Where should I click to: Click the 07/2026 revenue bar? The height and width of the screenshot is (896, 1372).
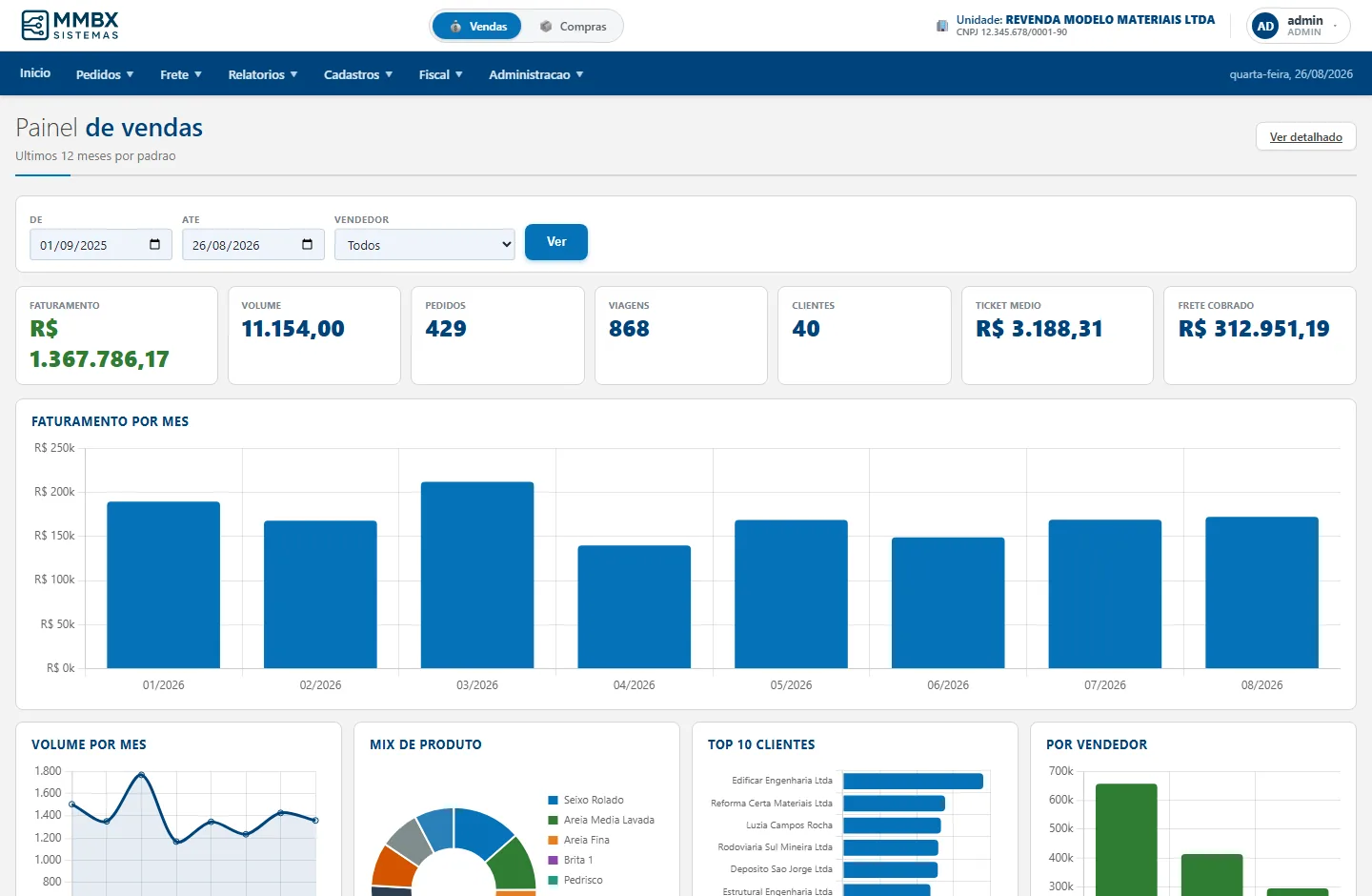coord(1105,594)
